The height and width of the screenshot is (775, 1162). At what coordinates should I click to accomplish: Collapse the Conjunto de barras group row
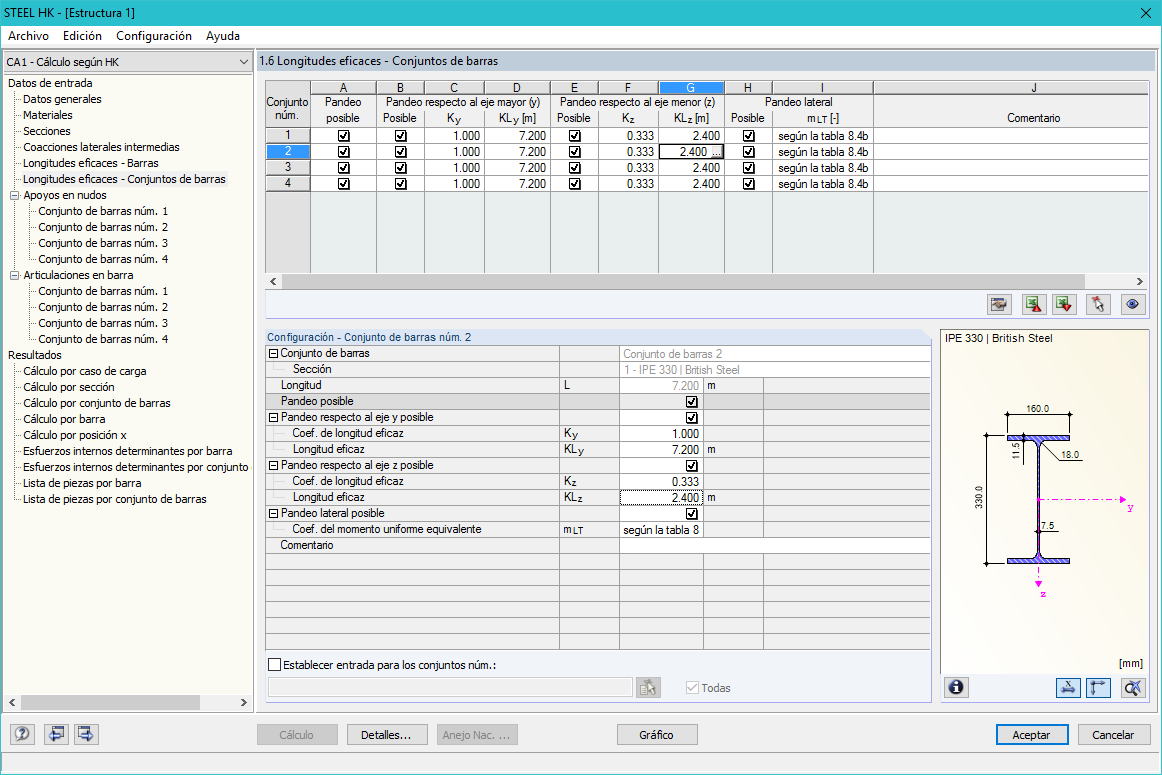point(273,354)
